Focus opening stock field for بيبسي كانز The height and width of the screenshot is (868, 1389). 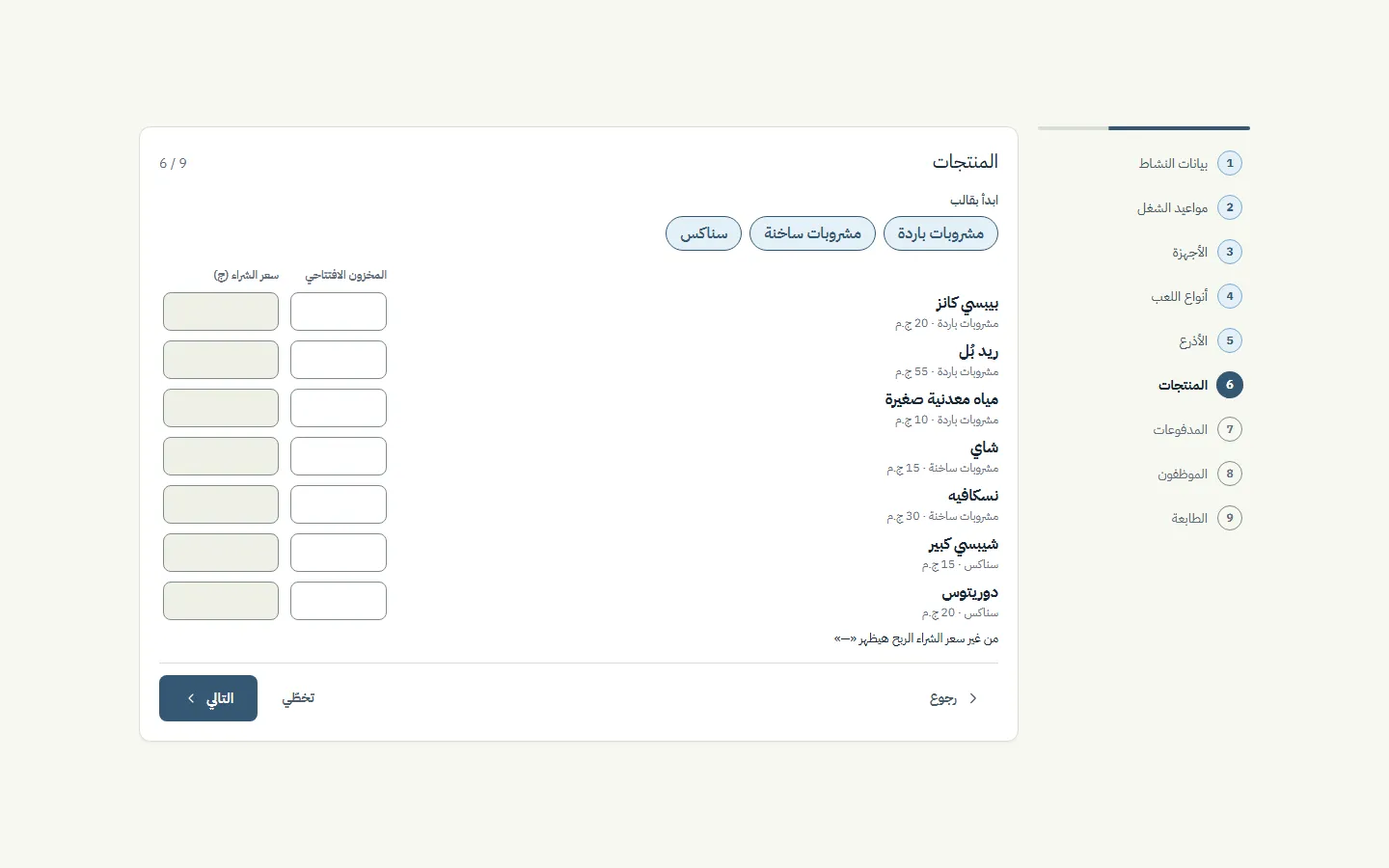pos(339,312)
